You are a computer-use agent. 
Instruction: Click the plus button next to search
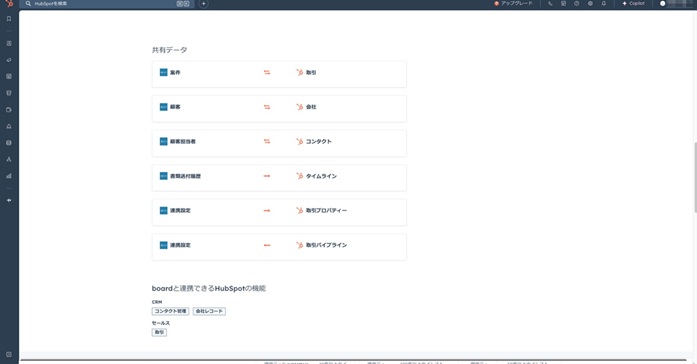[x=203, y=4]
